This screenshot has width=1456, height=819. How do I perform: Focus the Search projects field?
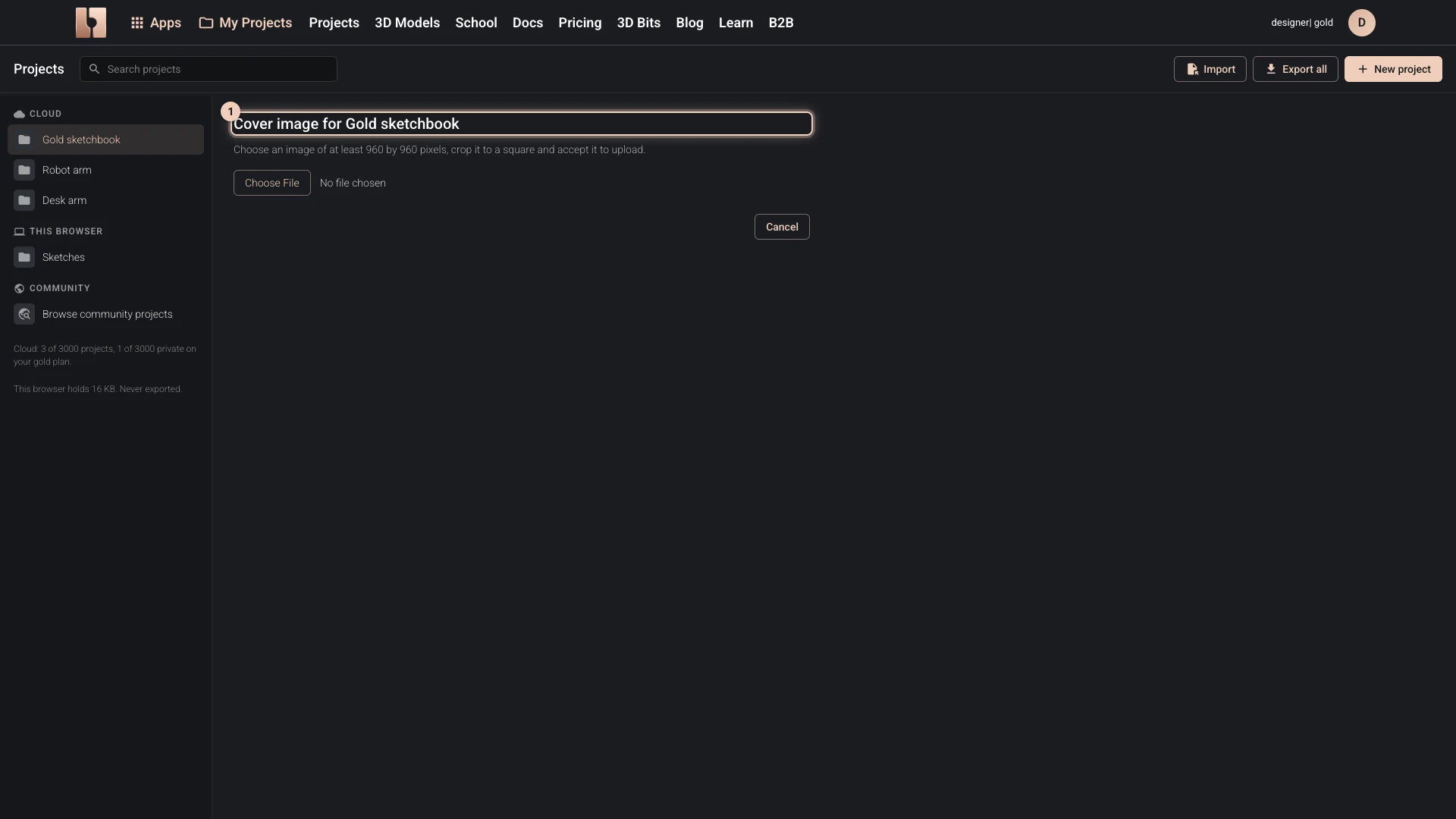[209, 69]
